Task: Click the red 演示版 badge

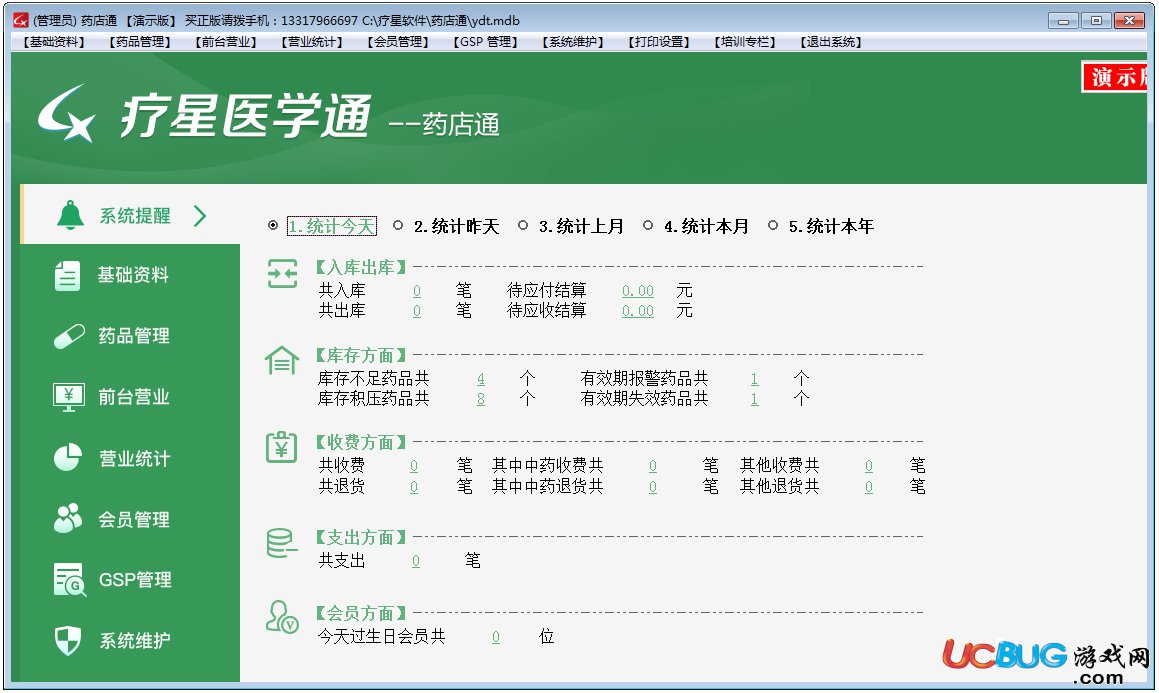Action: pyautogui.click(x=1115, y=77)
